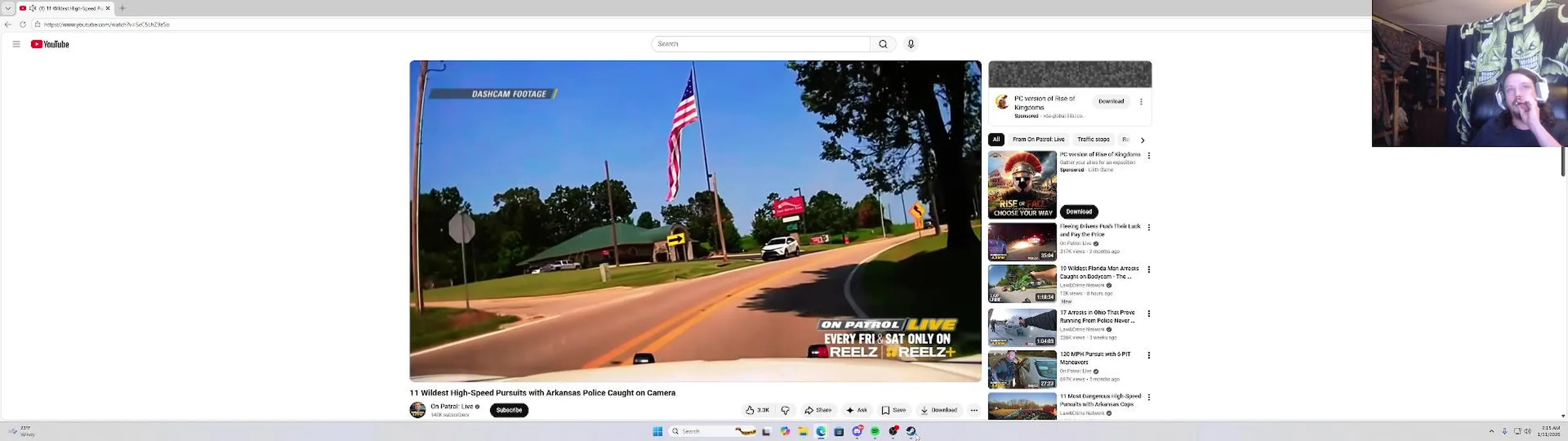
Task: Open menu for 17 Arrests in Ohio video
Action: (x=1149, y=314)
